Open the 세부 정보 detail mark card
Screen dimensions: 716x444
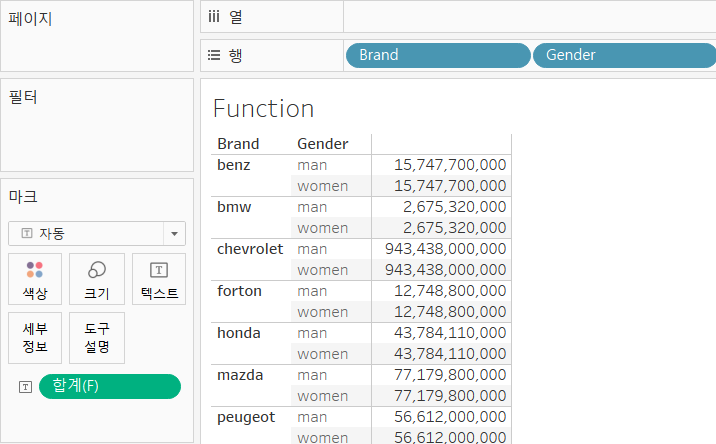click(x=35, y=338)
